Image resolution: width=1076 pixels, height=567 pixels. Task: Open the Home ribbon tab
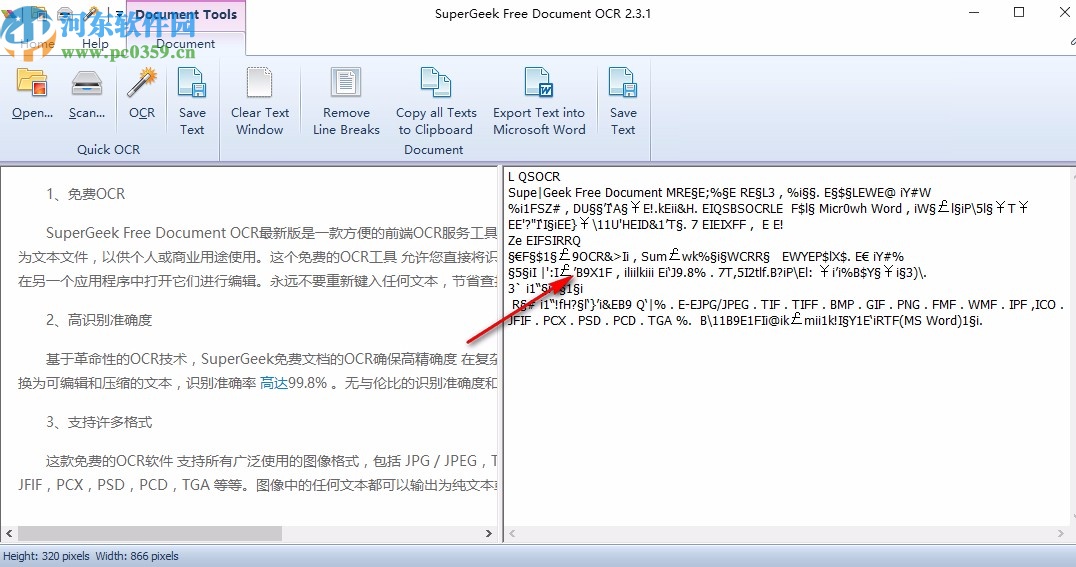tap(37, 44)
